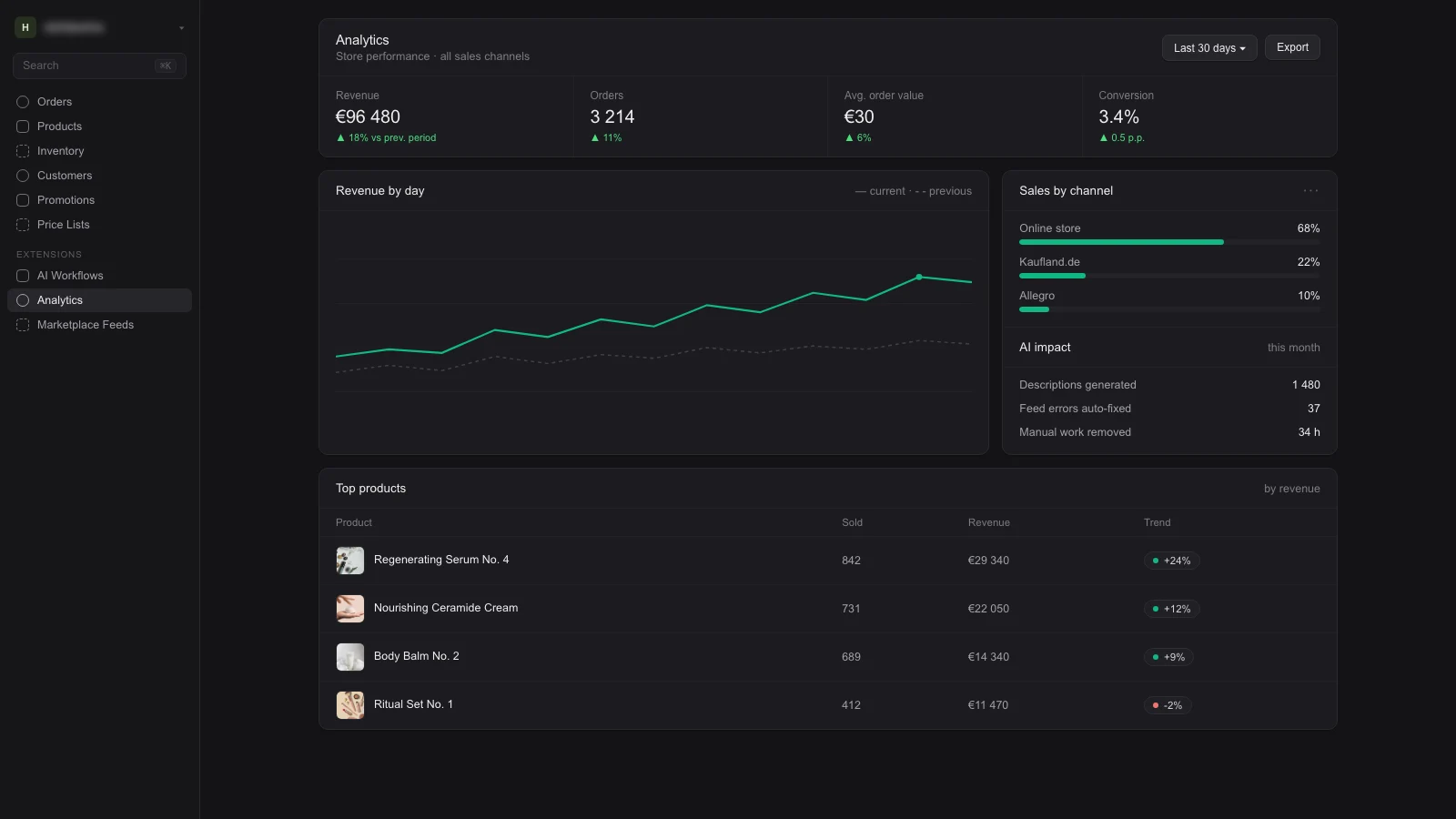The width and height of the screenshot is (1456, 819).
Task: Click the +12% trend badge
Action: [x=1171, y=609]
